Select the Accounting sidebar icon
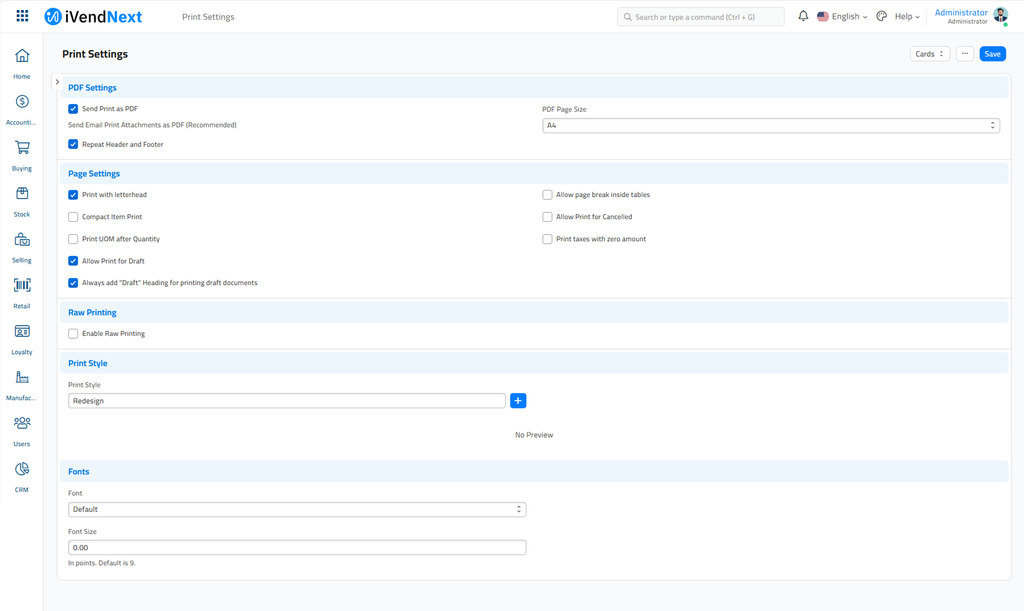Viewport: 1024px width, 611px height. pos(21,102)
